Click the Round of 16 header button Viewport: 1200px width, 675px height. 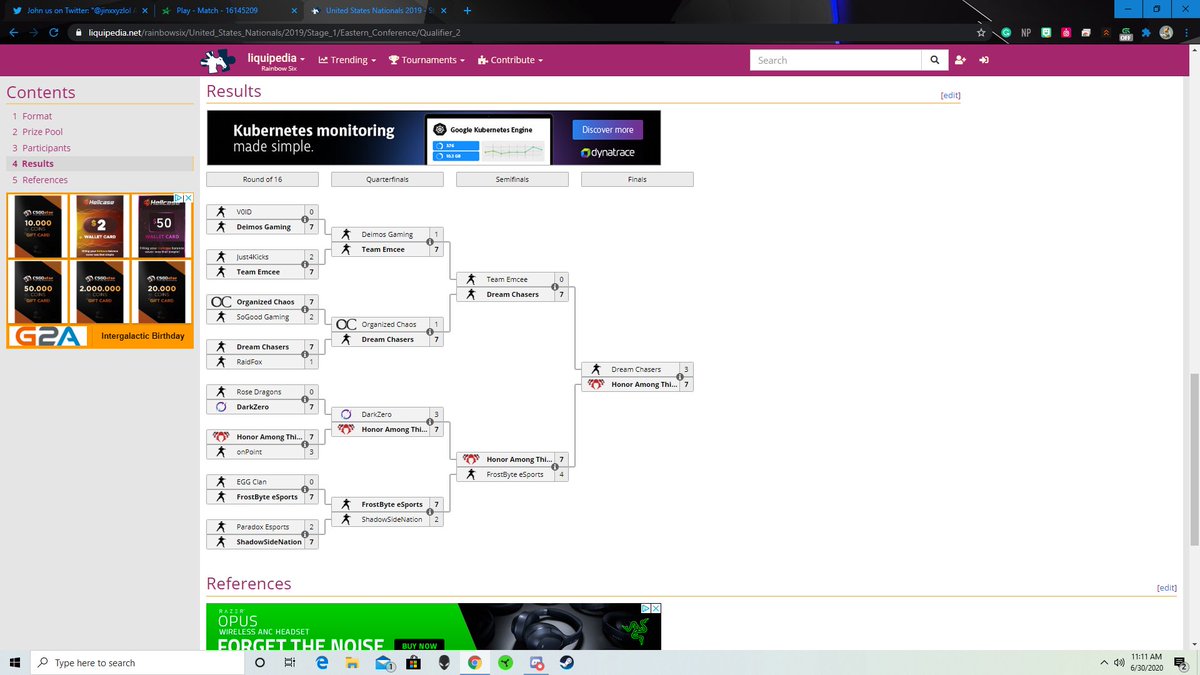(x=262, y=179)
